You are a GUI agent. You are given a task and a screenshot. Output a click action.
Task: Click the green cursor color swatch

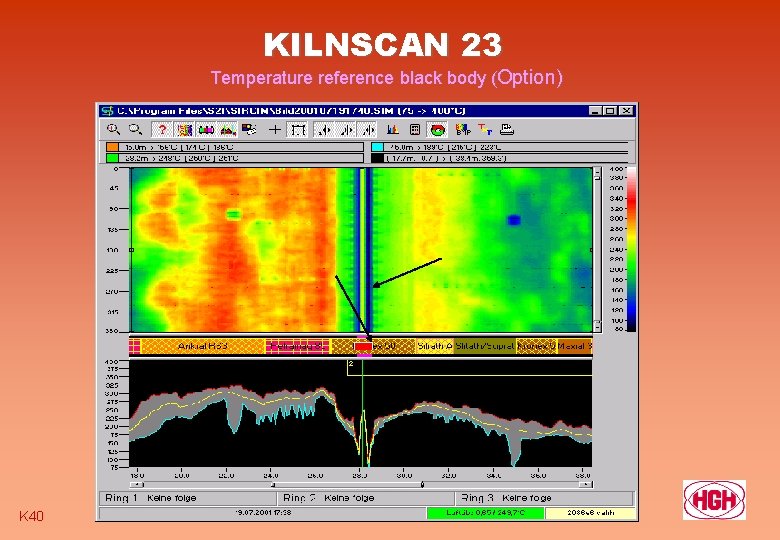pos(112,158)
